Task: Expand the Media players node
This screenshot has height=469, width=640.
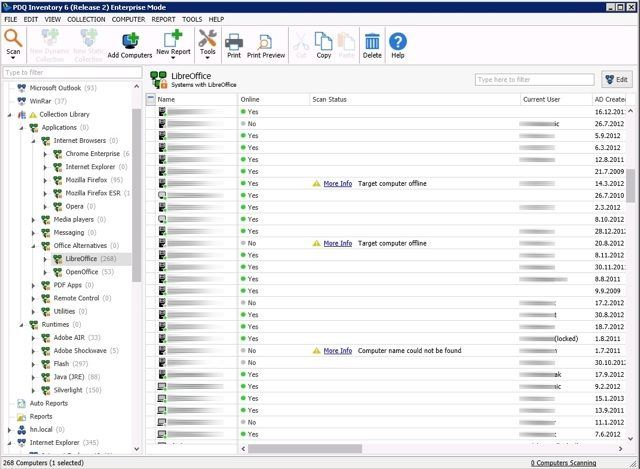Action: click(33, 220)
